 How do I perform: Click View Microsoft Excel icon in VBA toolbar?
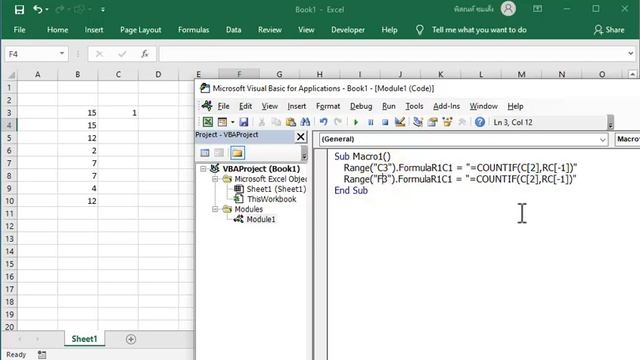(x=208, y=122)
